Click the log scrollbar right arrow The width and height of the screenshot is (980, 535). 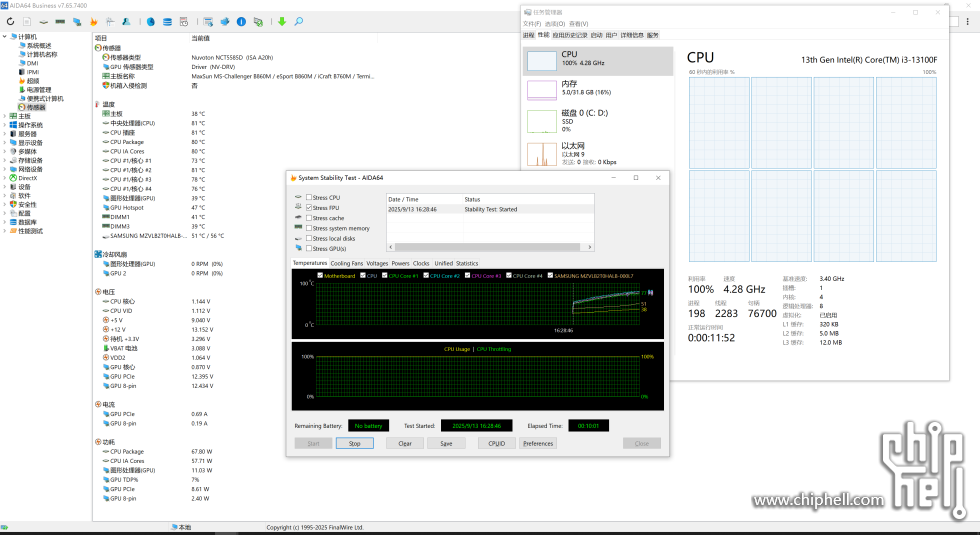pos(589,247)
